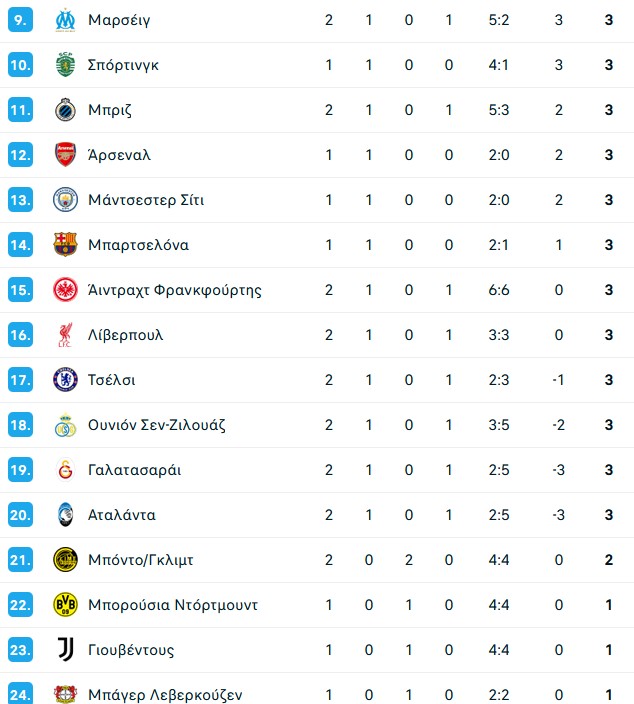Click the Manchester City crest icon

click(x=65, y=200)
